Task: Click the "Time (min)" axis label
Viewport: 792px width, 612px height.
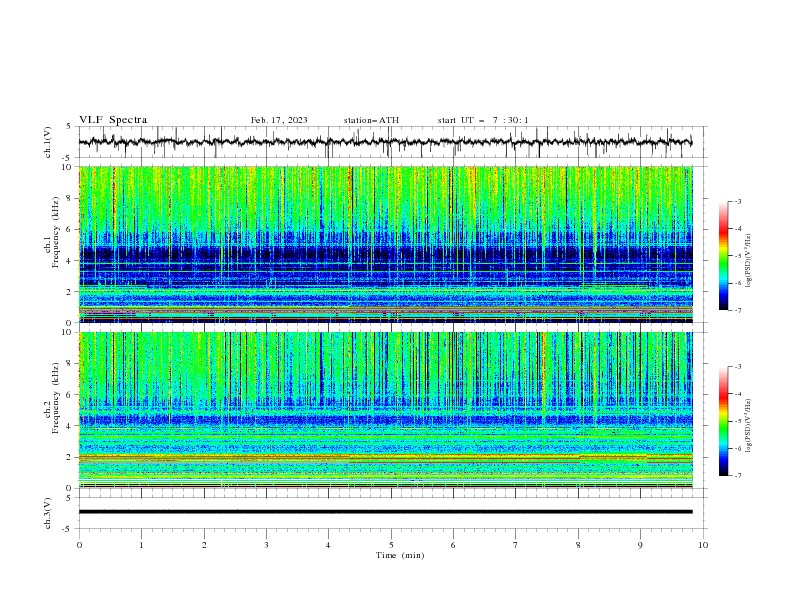Action: [400, 555]
